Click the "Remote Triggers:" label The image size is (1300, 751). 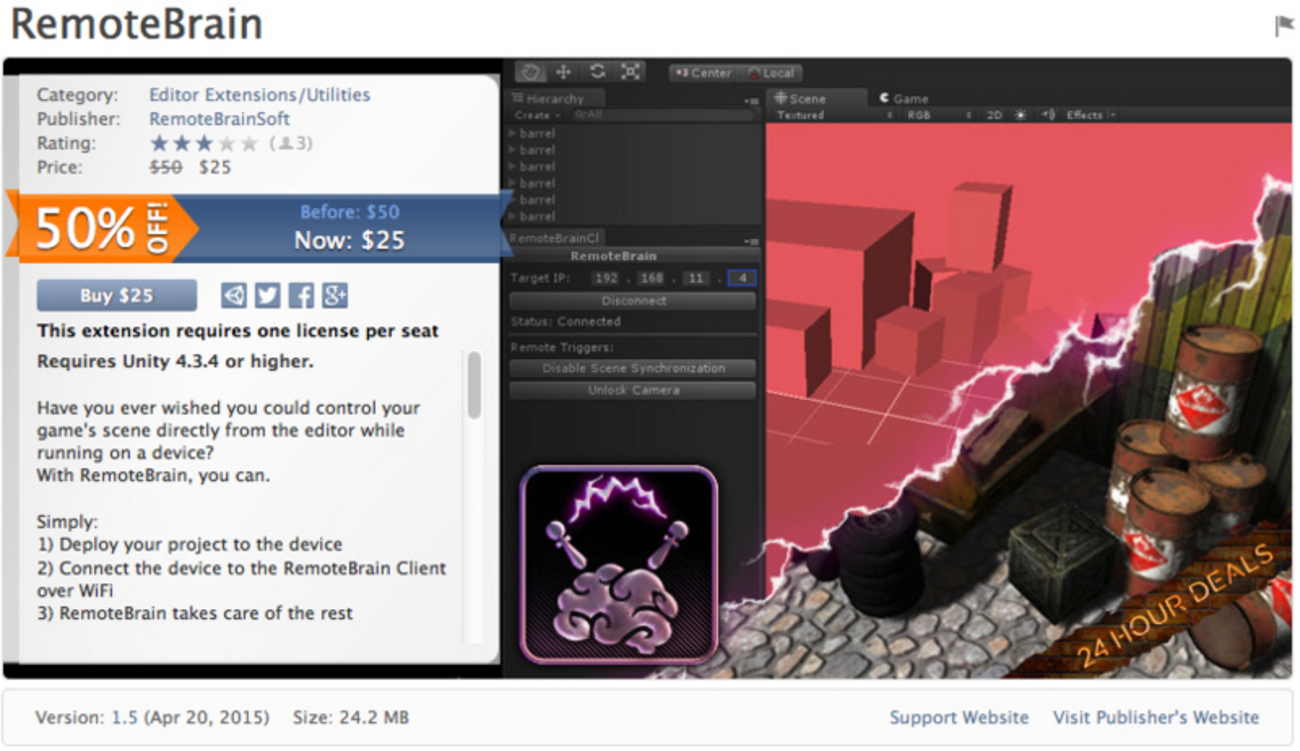(560, 347)
